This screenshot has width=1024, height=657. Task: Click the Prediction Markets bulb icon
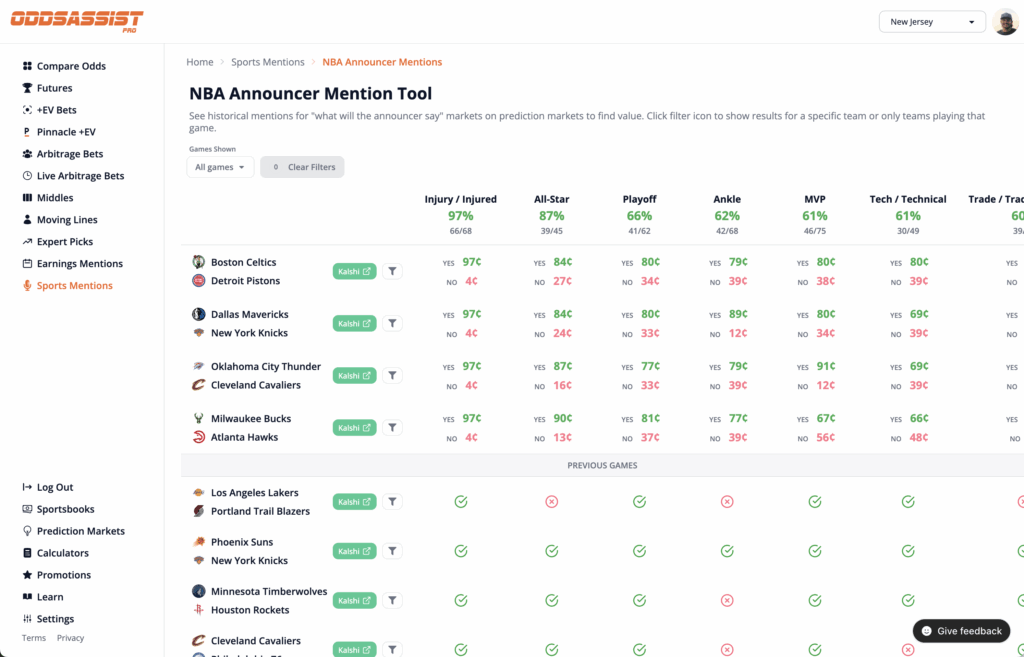tap(27, 531)
